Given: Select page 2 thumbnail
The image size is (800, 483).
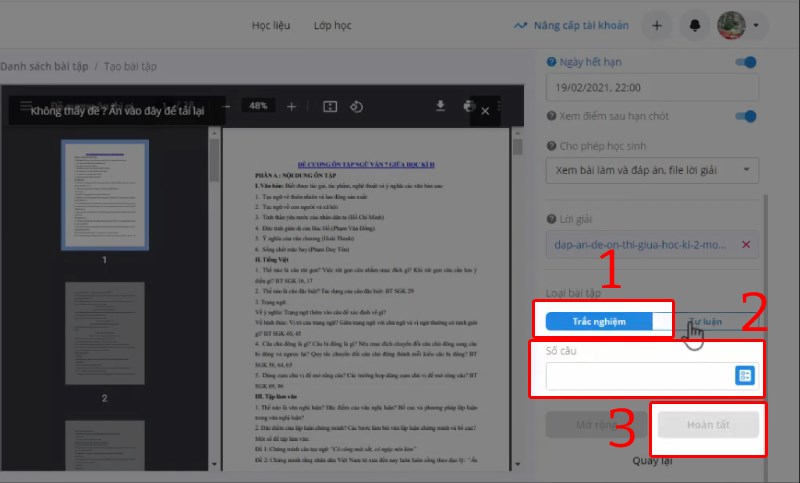Looking at the screenshot, I should pyautogui.click(x=105, y=333).
